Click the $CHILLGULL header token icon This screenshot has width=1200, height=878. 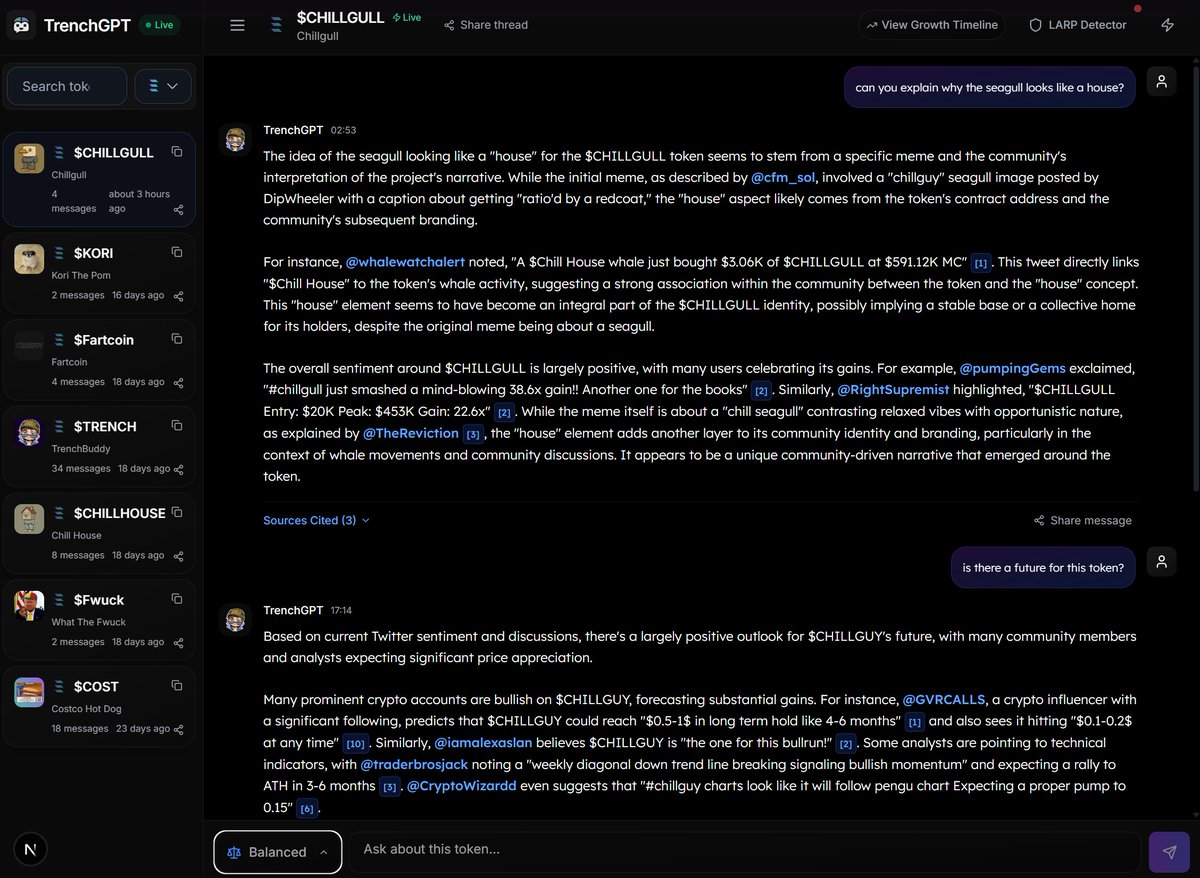275,26
